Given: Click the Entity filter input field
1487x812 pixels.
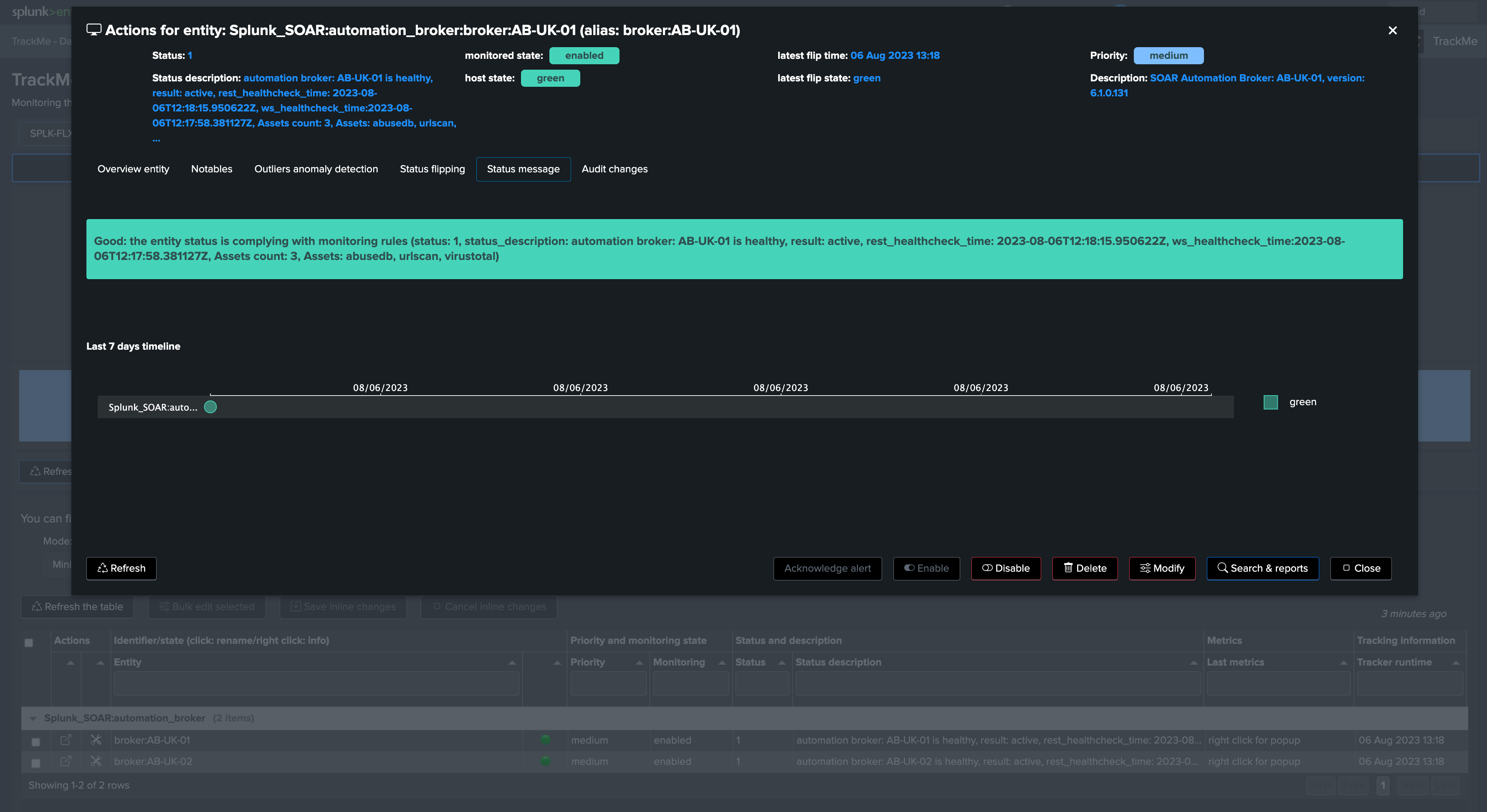Looking at the screenshot, I should click(316, 683).
